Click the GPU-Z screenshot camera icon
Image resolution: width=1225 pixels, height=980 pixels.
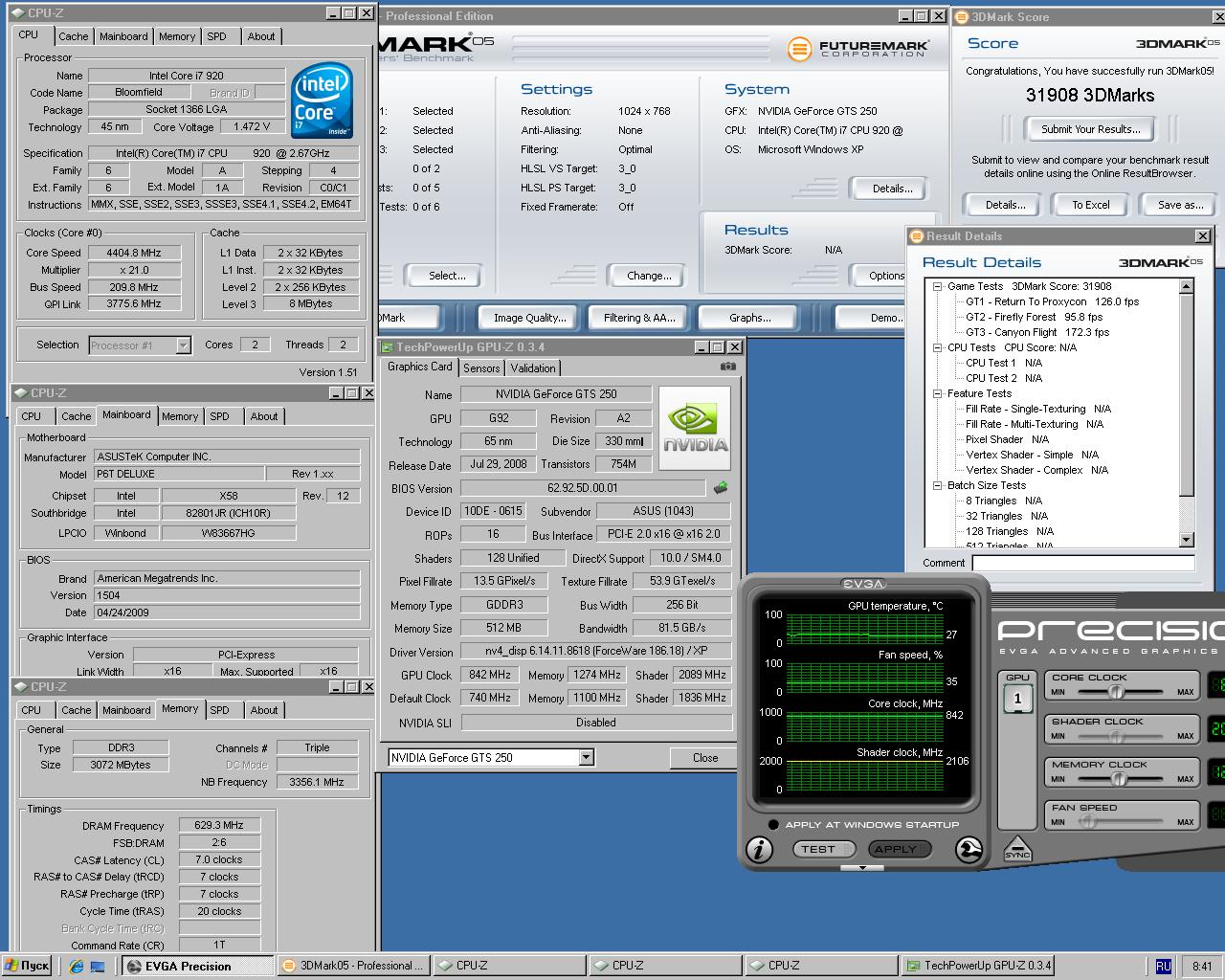(728, 367)
